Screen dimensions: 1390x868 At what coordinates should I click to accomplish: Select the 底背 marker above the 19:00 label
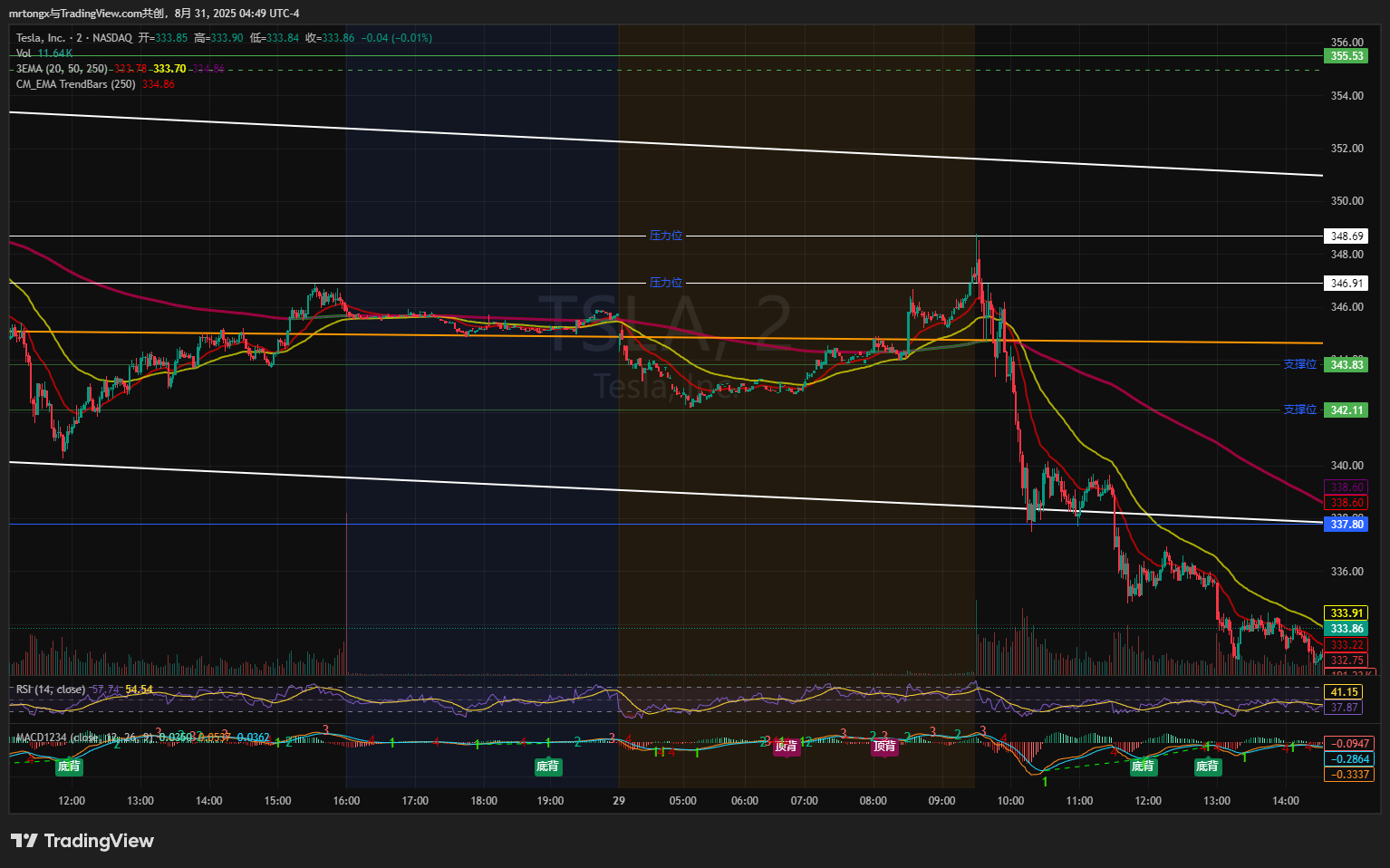tap(547, 767)
